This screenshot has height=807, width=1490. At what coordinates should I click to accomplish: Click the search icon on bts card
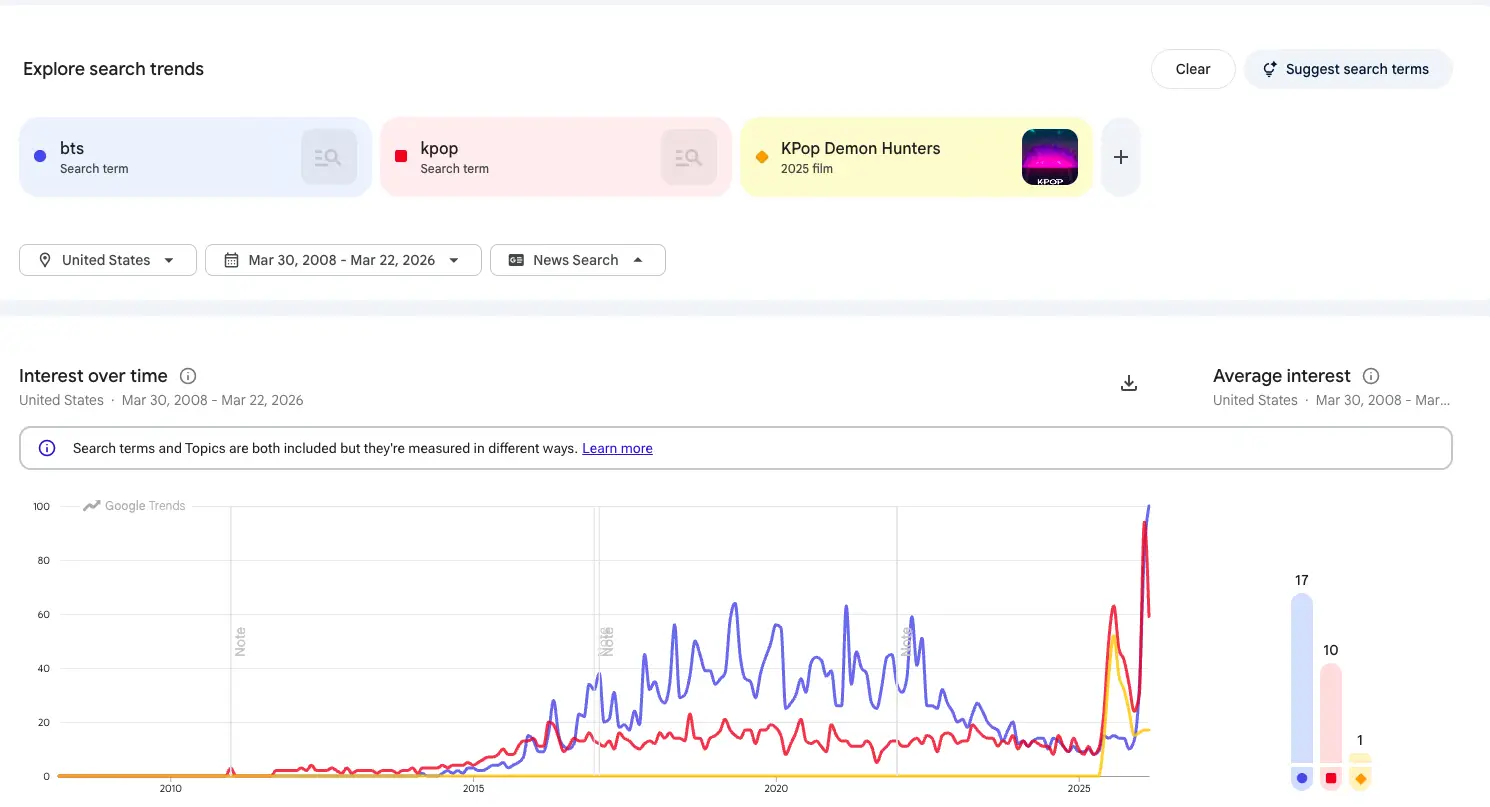(x=329, y=157)
